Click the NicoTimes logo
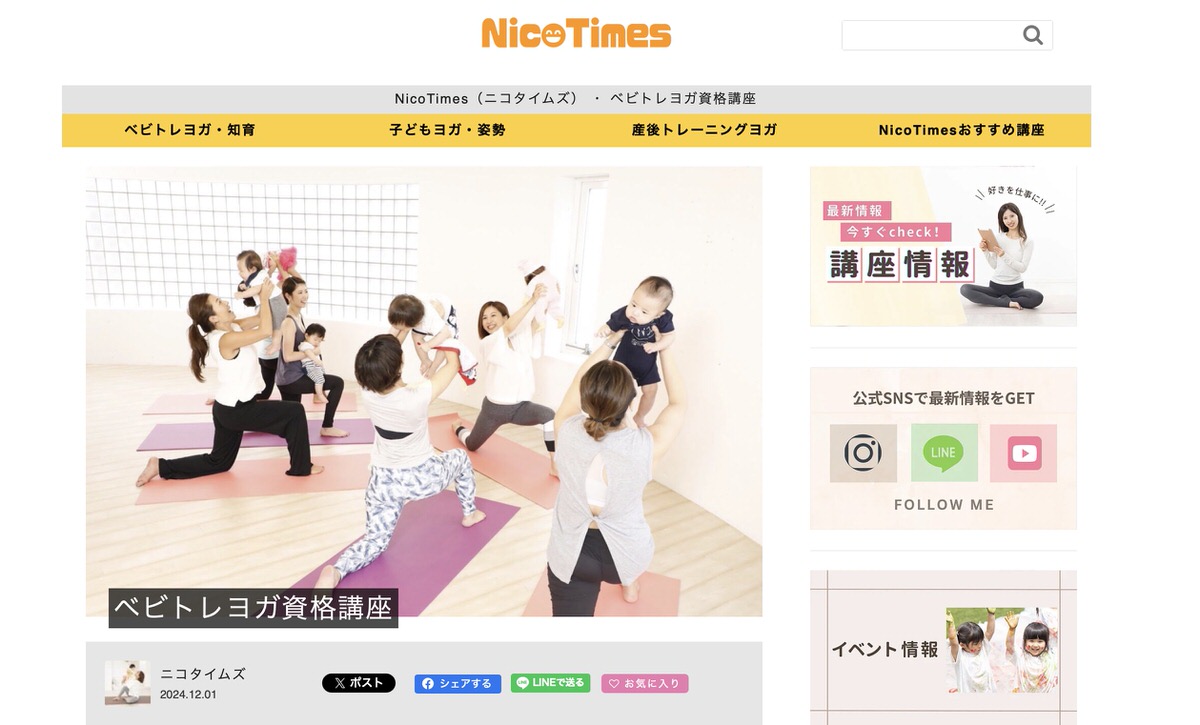 tap(576, 34)
